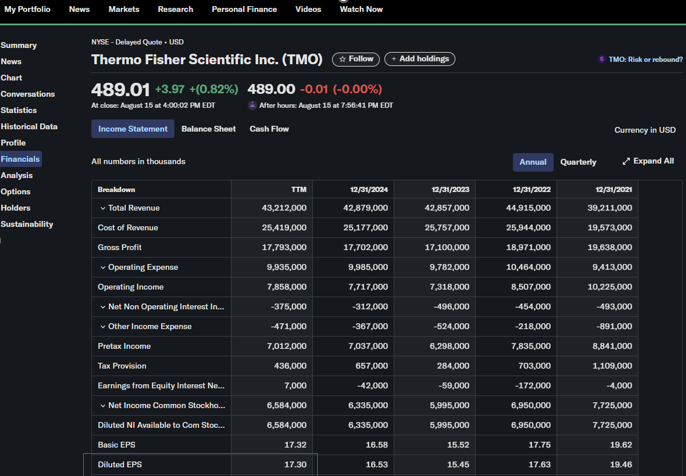686x476 pixels.
Task: Click the Operating Income row label
Action: point(130,287)
